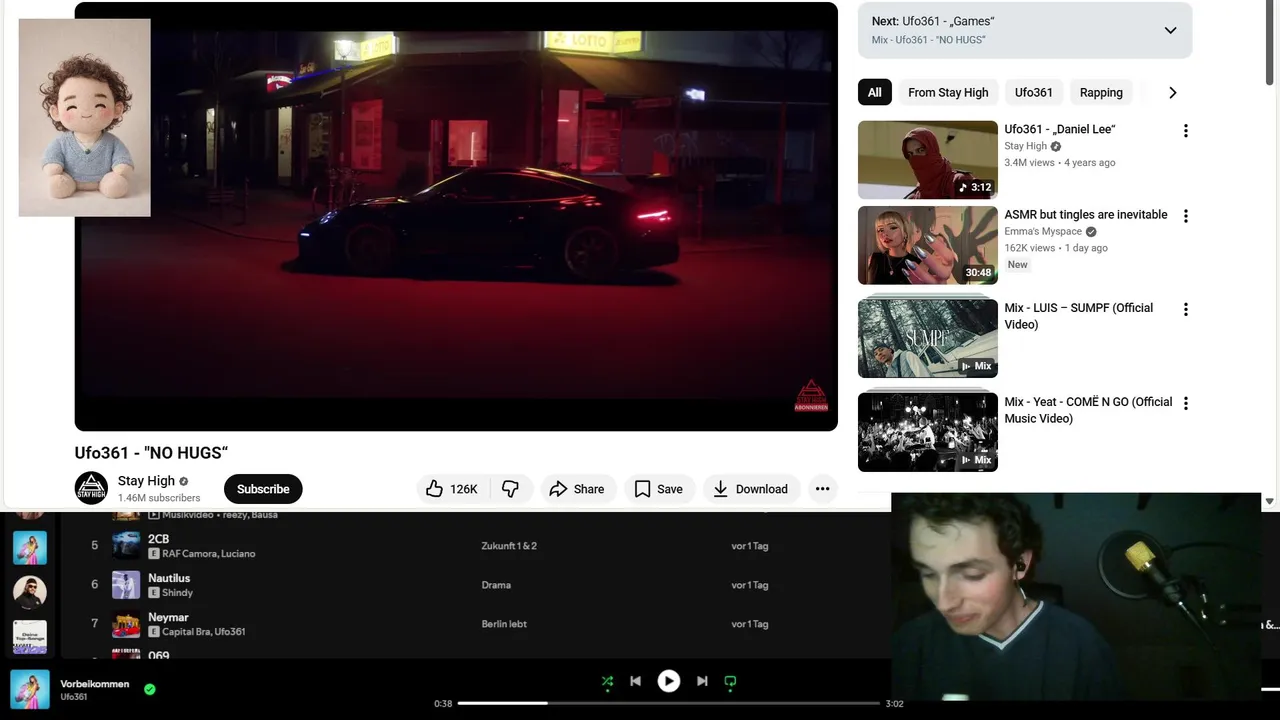Open Ufo361 Daniel Lee video thumbnail
The height and width of the screenshot is (720, 1280).
coord(928,160)
